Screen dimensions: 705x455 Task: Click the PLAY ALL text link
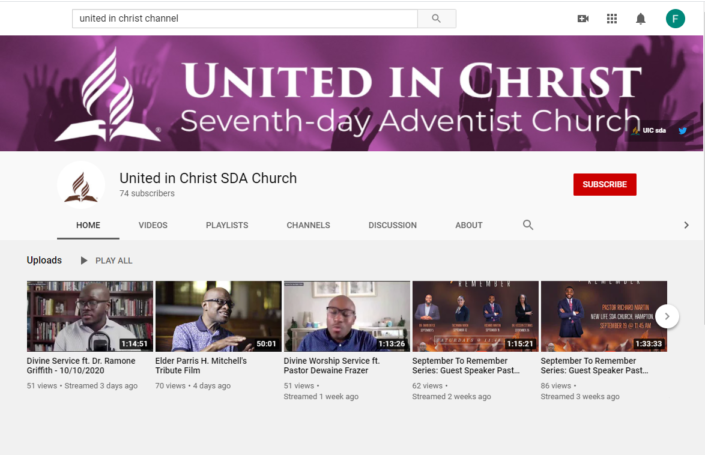click(114, 261)
